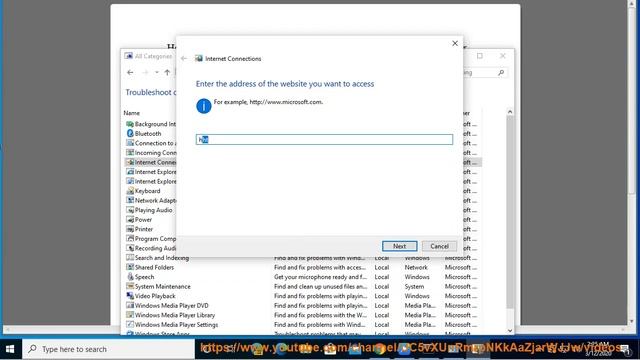Viewport: 640px width, 360px height.
Task: Select Windows Media Player Library icon
Action: [x=130, y=315]
